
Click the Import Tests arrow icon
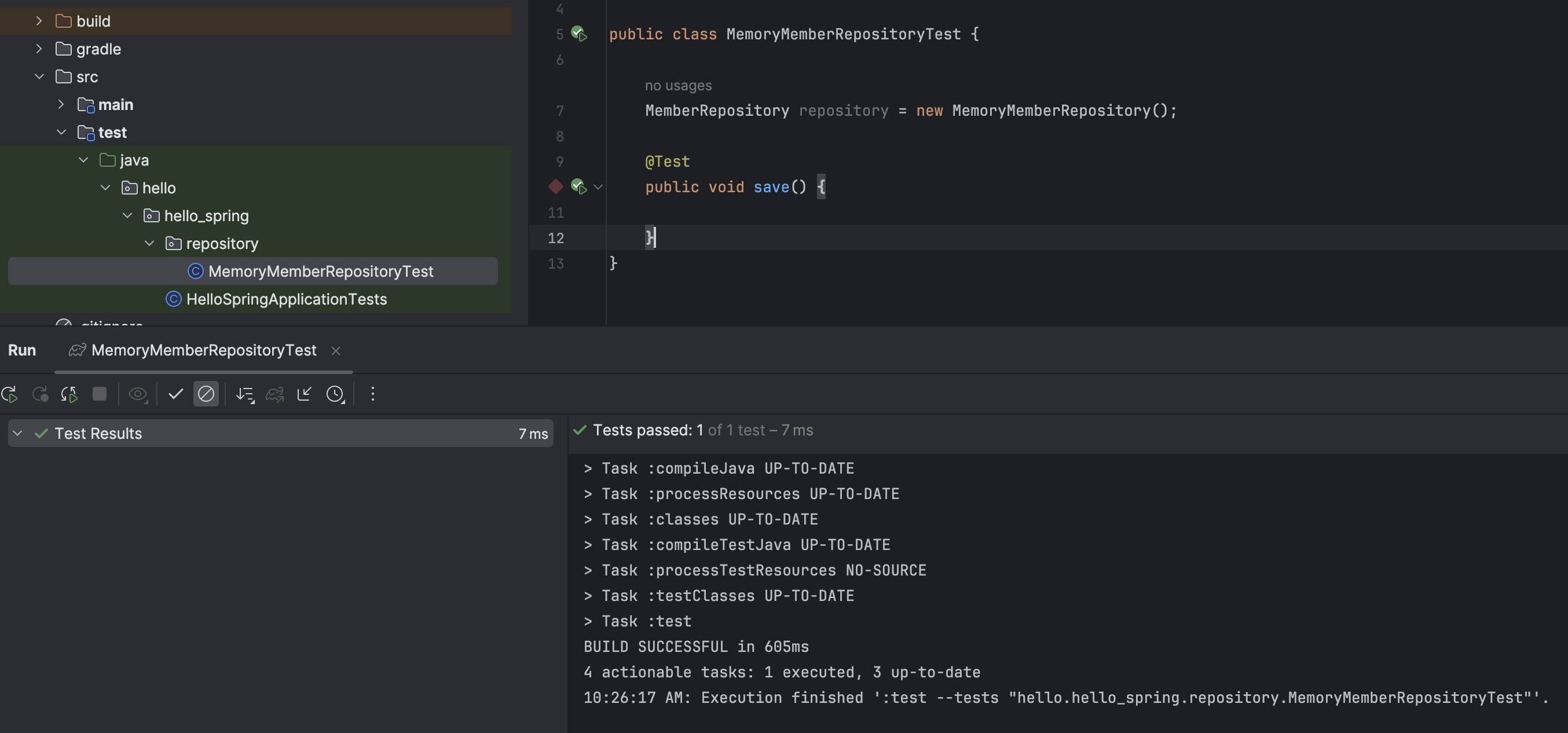pyautogui.click(x=305, y=394)
